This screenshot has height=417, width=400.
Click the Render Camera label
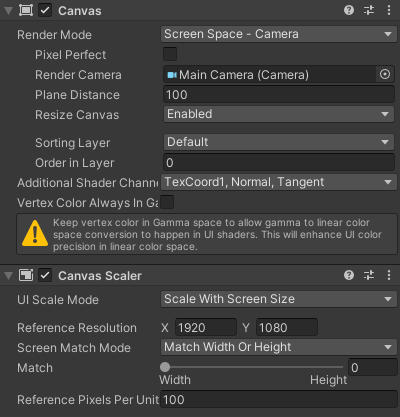pos(78,75)
